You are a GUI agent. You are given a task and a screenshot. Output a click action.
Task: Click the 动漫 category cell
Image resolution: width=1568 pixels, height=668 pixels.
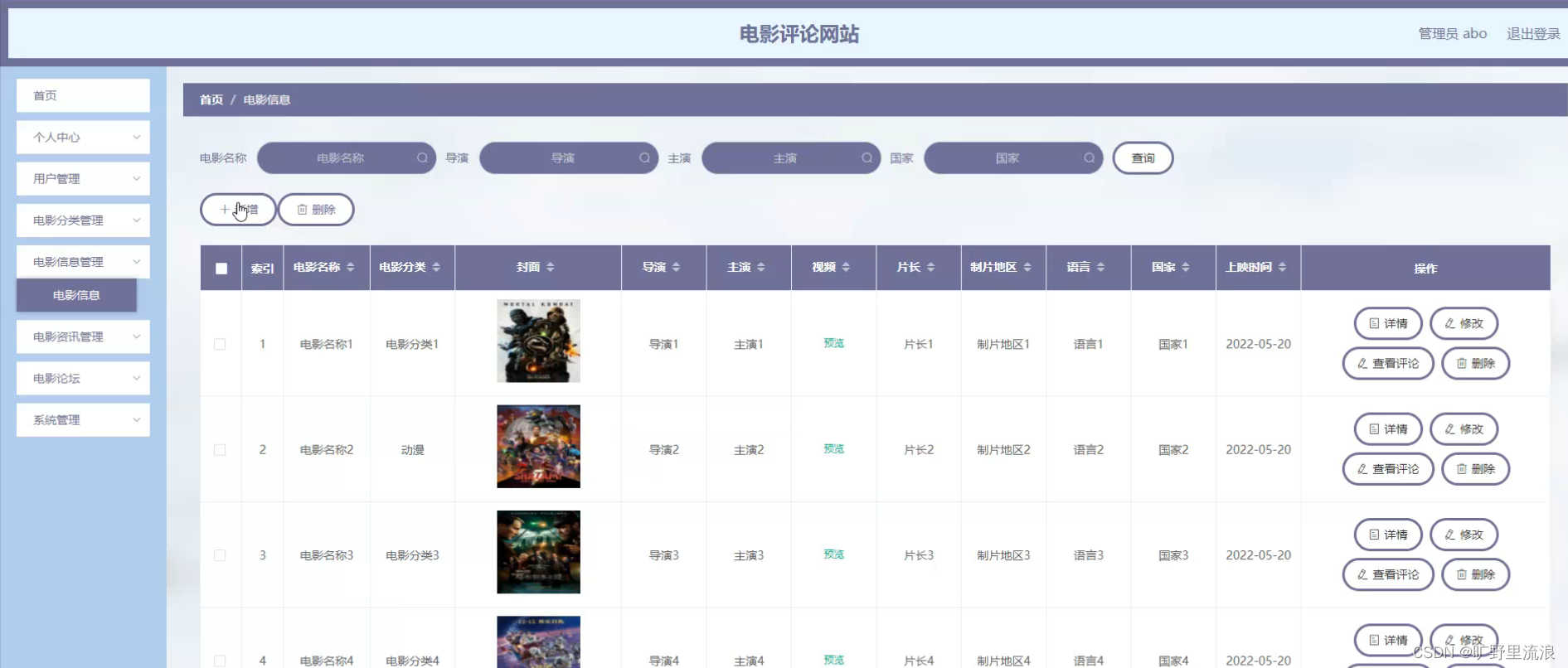(412, 450)
